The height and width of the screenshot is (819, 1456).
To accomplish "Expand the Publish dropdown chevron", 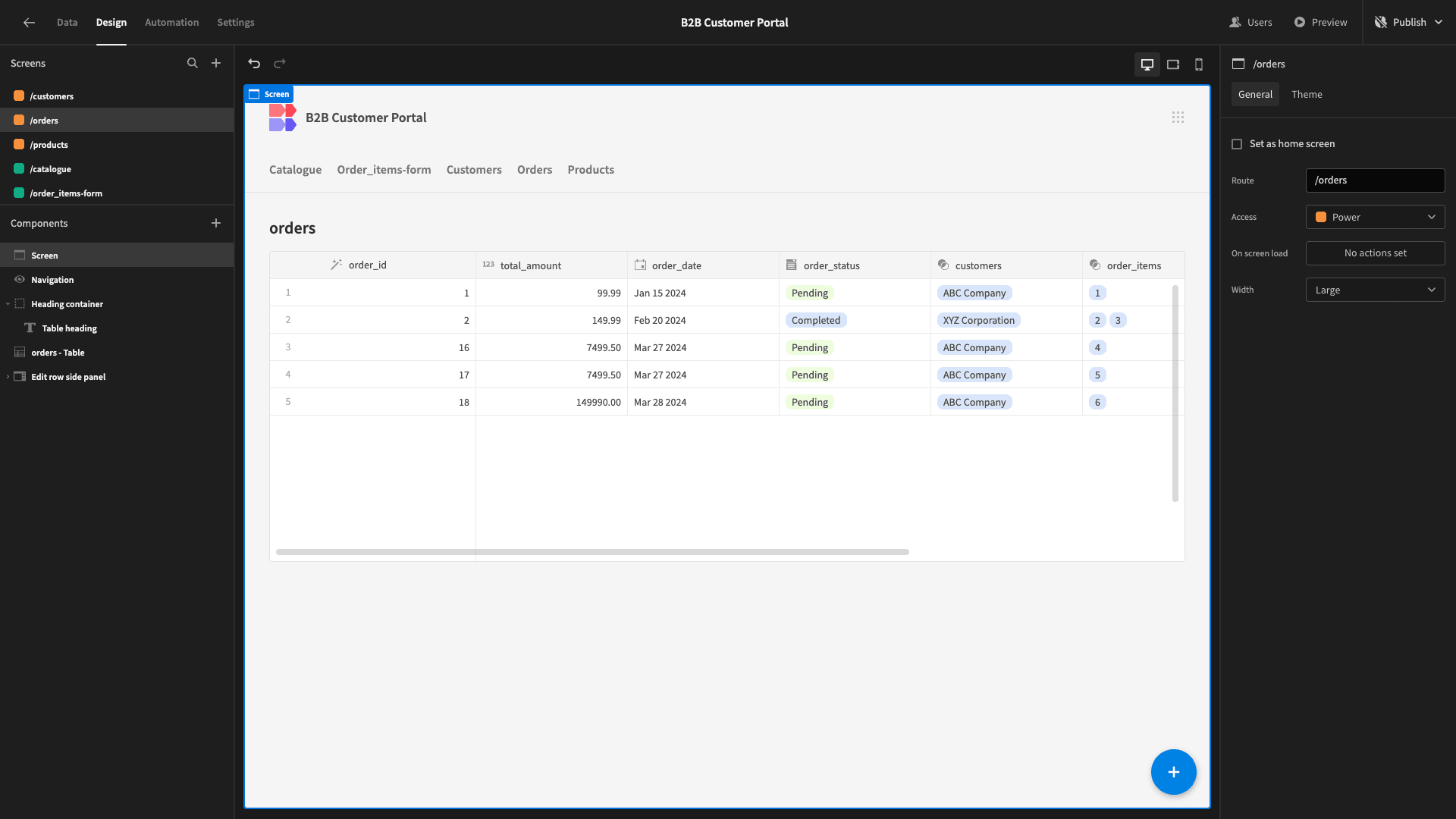I will (x=1439, y=23).
